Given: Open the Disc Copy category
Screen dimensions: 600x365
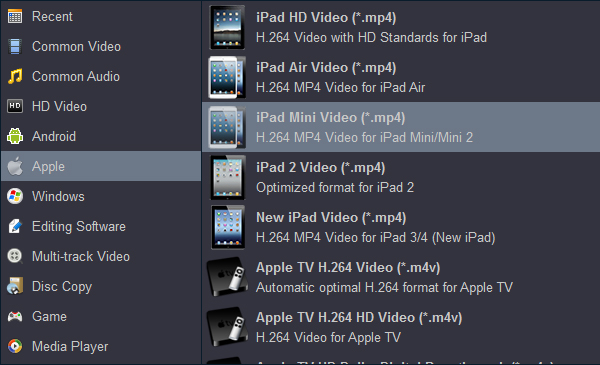Looking at the screenshot, I should (101, 286).
